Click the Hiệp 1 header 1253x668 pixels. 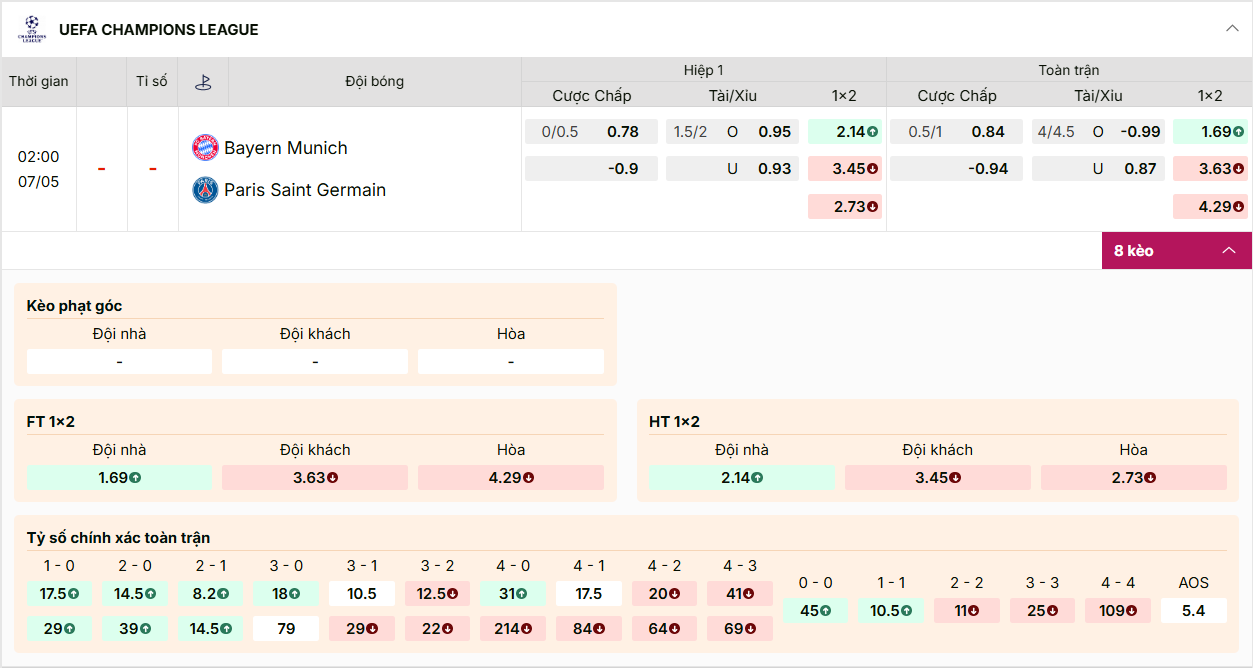pyautogui.click(x=704, y=70)
